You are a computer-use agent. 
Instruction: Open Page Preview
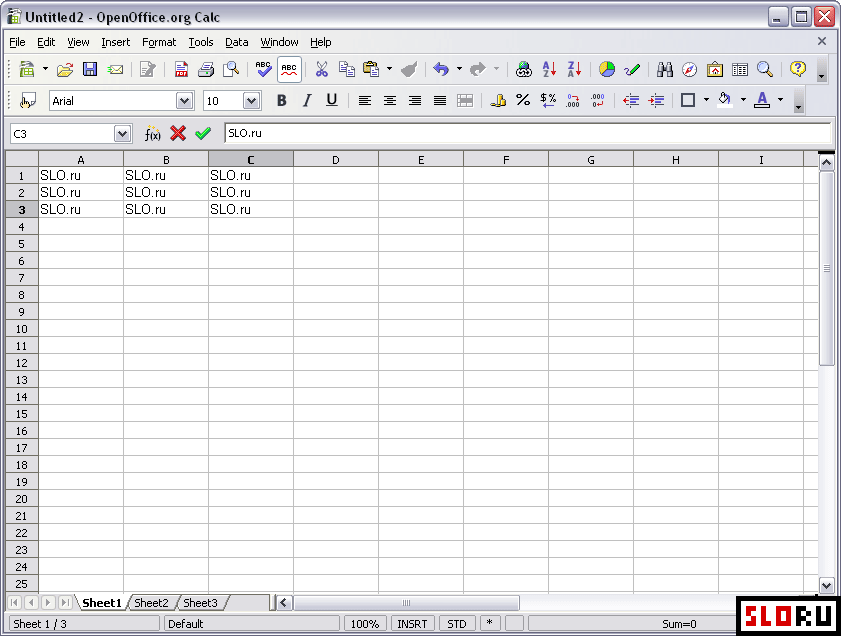pos(231,69)
